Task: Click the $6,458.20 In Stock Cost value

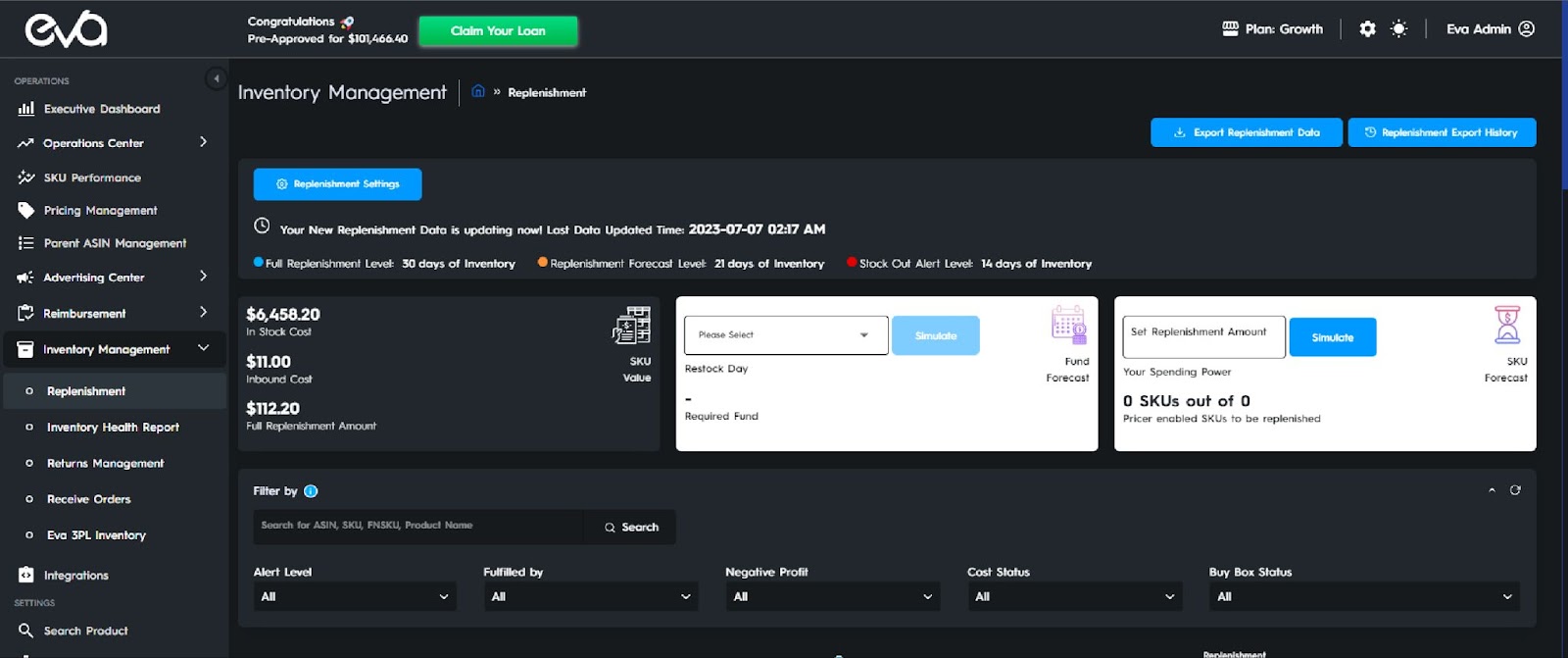Action: 283,315
